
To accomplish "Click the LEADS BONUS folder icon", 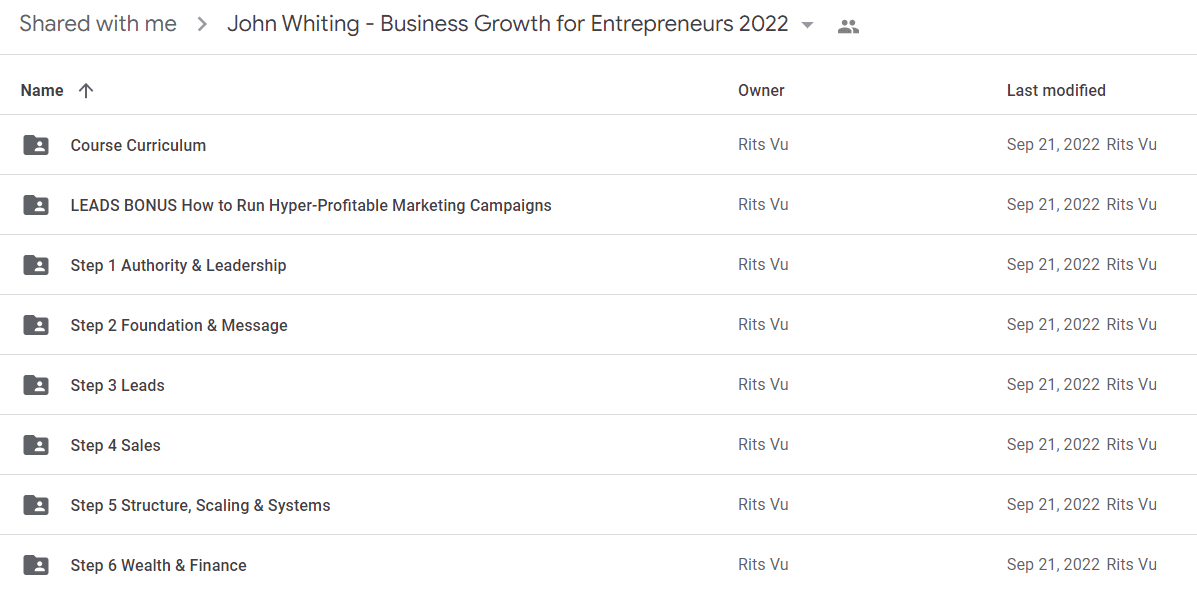I will 36,205.
